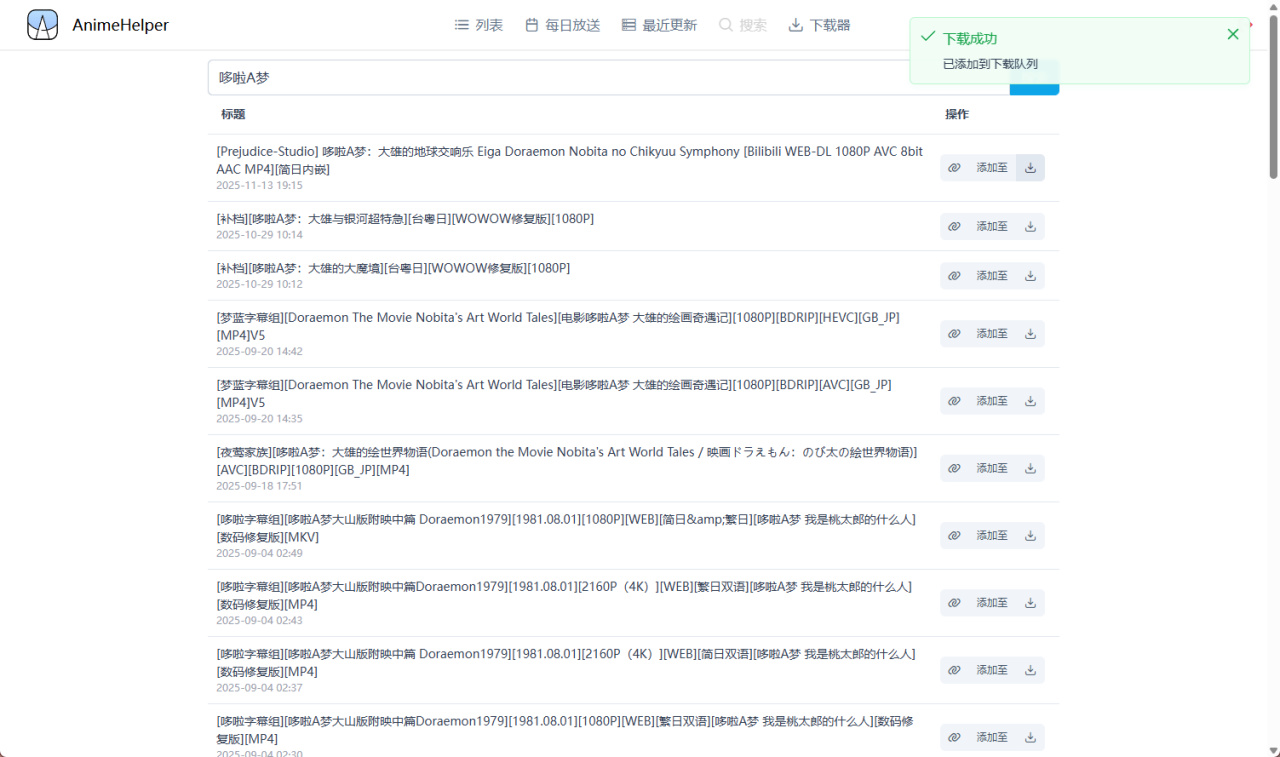1280x757 pixels.
Task: Click 添加至 for 1080P 繁日双语 MP4 release
Action: [992, 737]
